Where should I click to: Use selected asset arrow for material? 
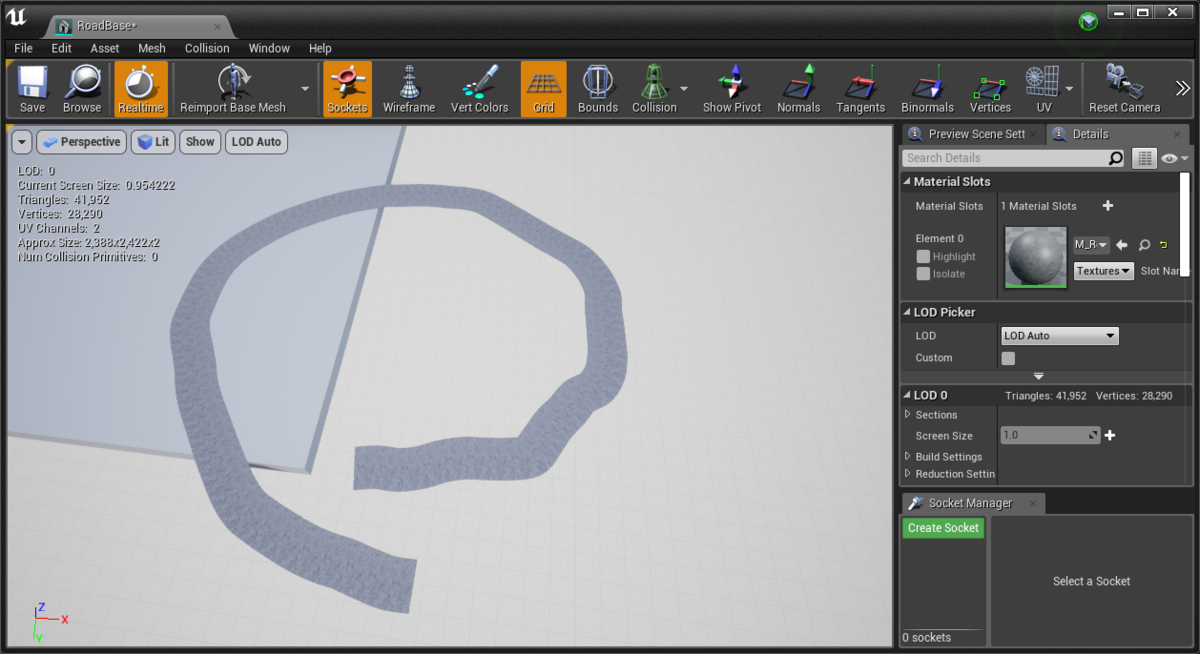coord(1122,245)
